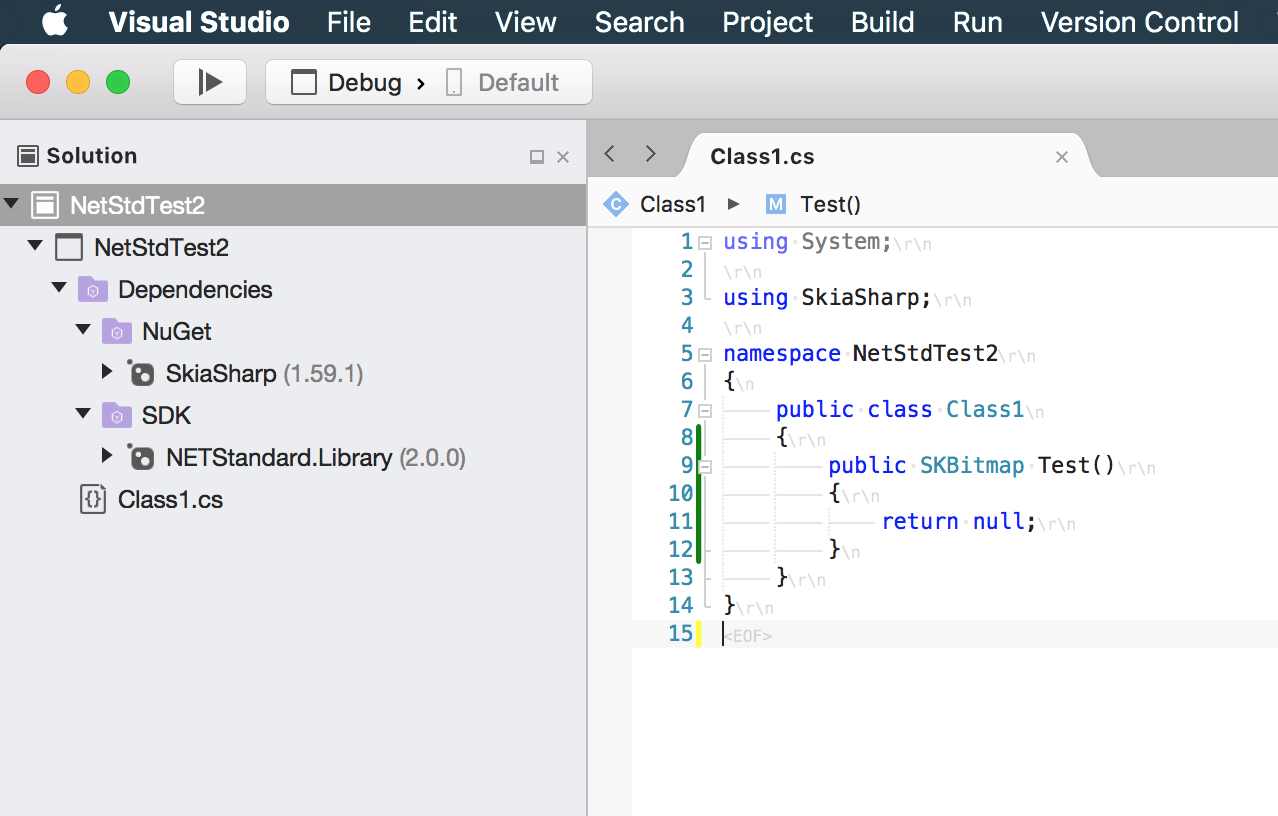This screenshot has height=816, width=1278.
Task: Fold the Test() method body on line 9
Action: point(705,465)
